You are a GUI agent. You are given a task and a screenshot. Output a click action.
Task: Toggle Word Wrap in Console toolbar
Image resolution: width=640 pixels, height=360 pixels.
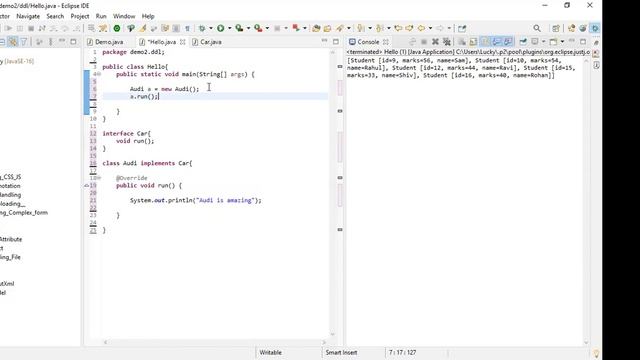(x=484, y=42)
